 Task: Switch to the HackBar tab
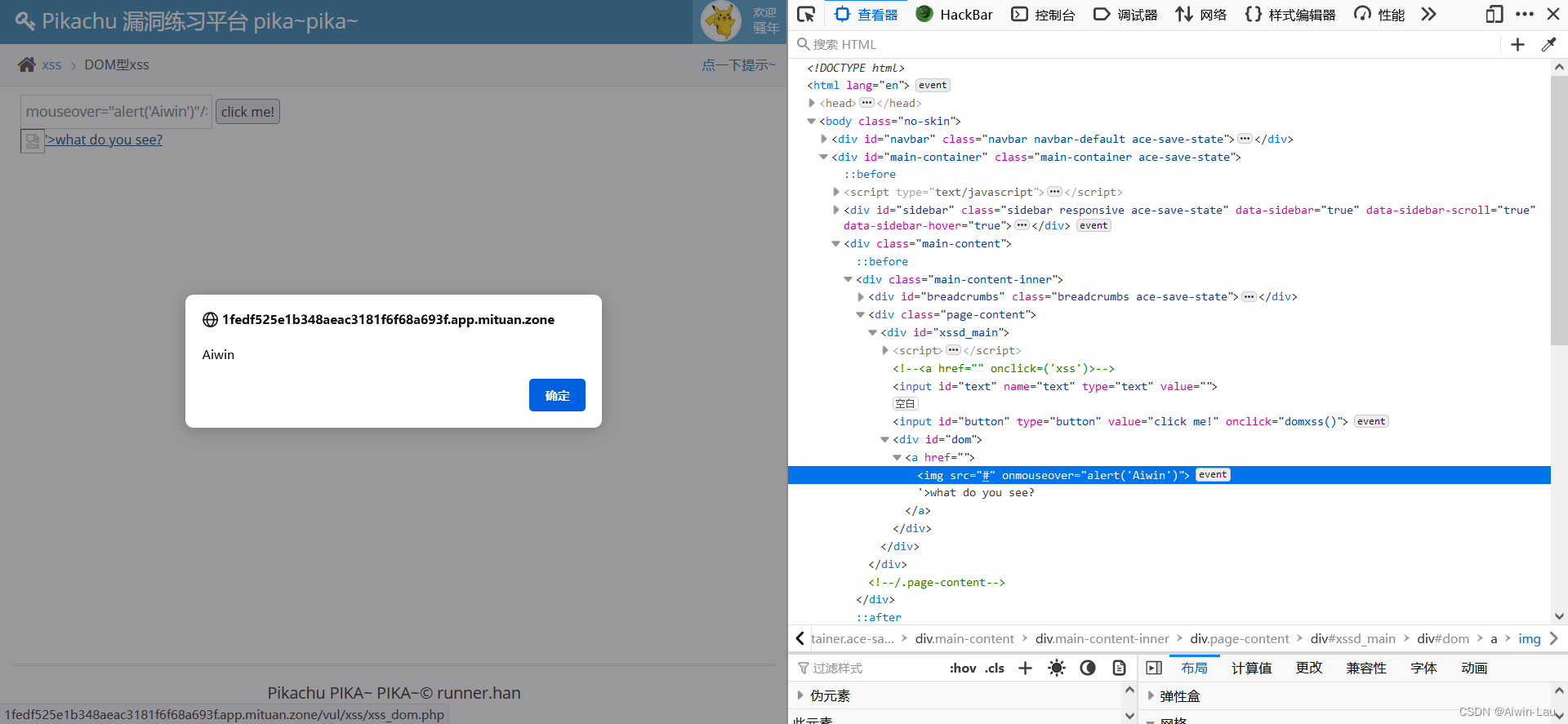(954, 14)
